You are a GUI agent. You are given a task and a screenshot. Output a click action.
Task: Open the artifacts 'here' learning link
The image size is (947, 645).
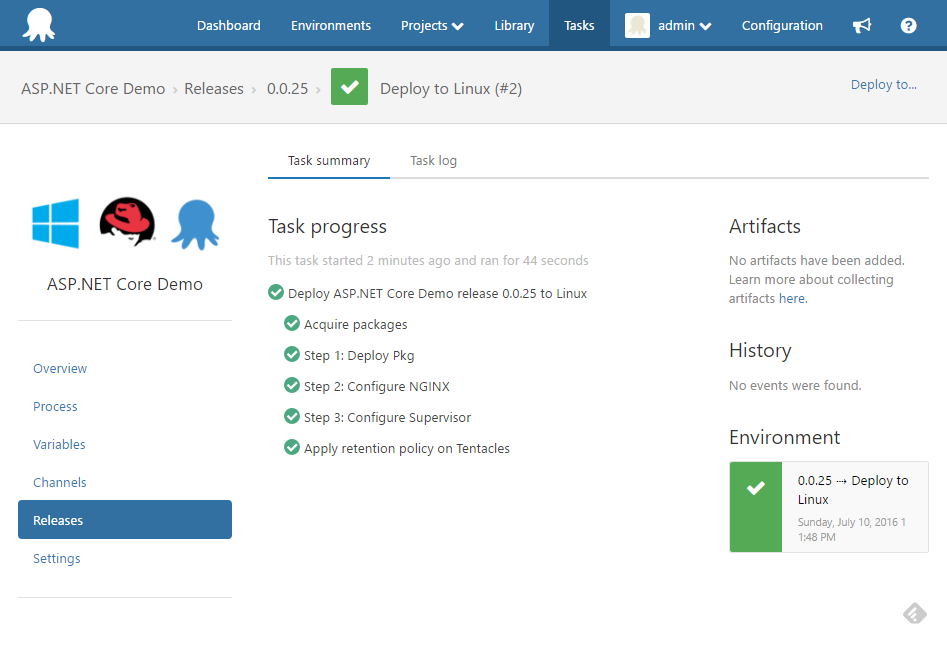pyautogui.click(x=792, y=297)
